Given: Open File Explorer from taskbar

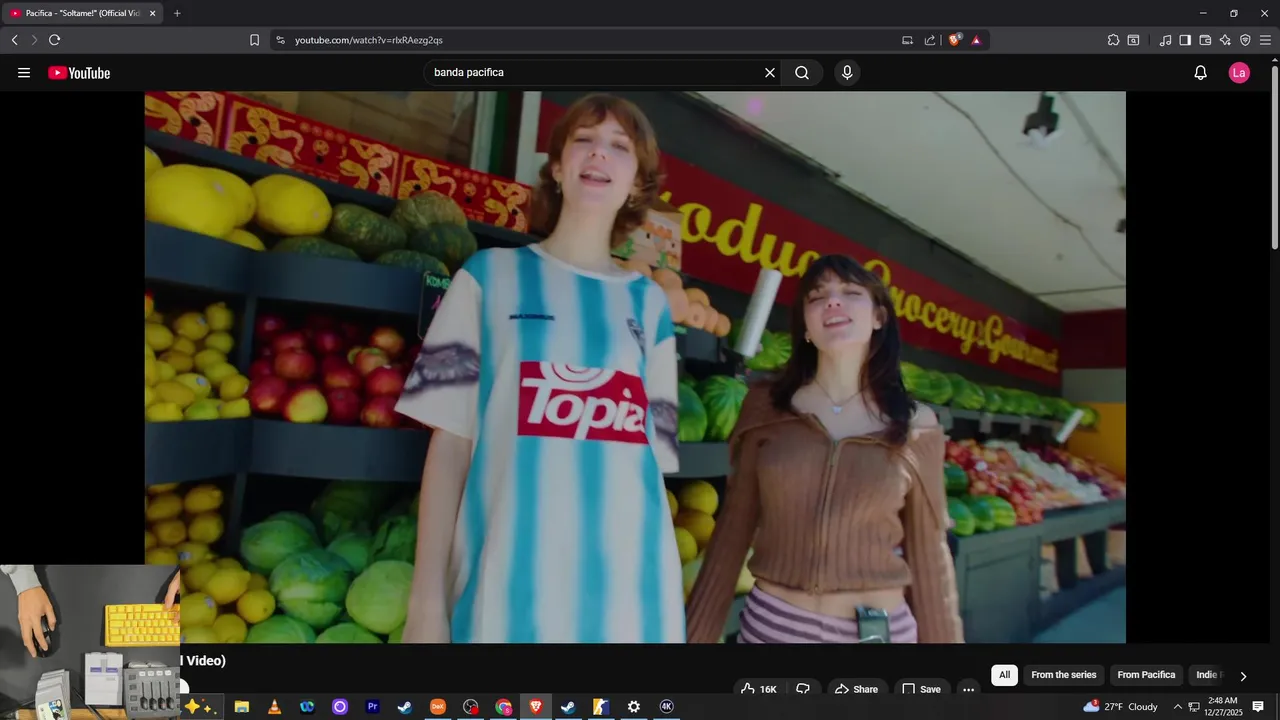Looking at the screenshot, I should pyautogui.click(x=241, y=707).
